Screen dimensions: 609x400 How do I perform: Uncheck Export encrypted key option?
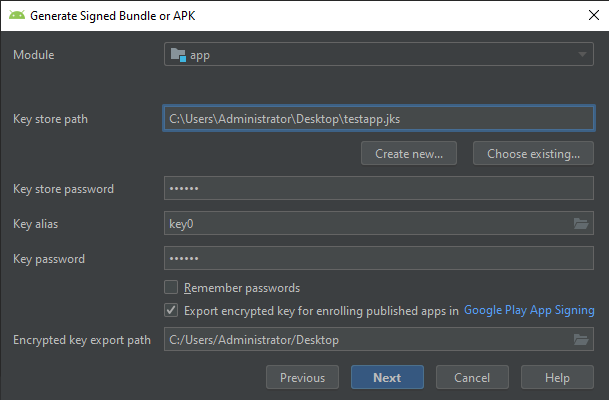click(172, 310)
